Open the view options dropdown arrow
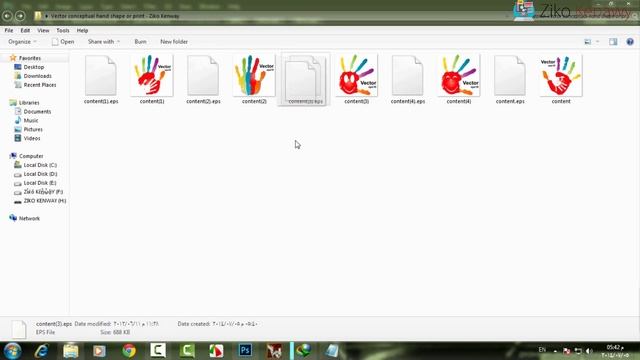This screenshot has width=640, height=360. (x=598, y=42)
